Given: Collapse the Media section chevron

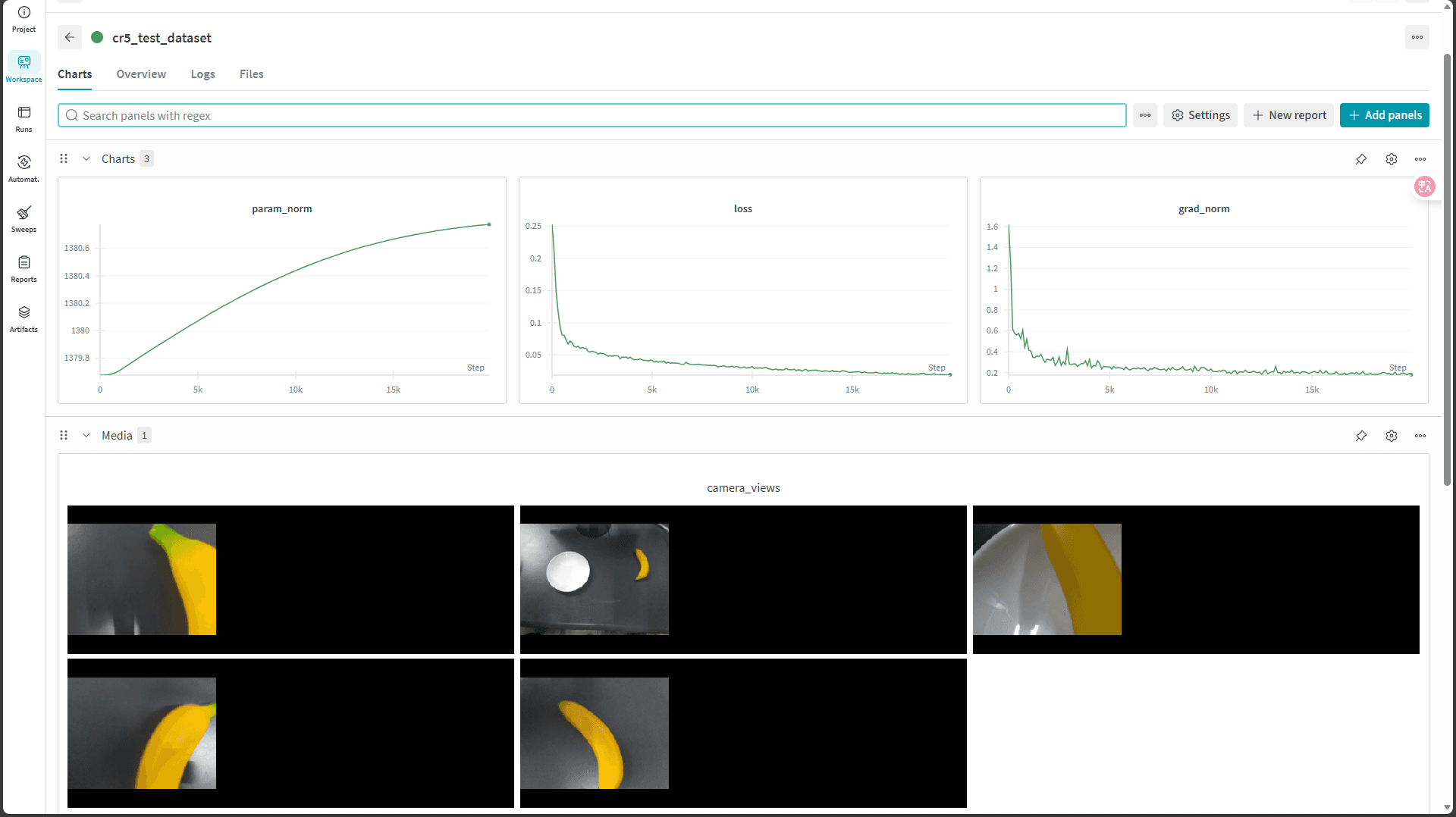Looking at the screenshot, I should tap(86, 436).
